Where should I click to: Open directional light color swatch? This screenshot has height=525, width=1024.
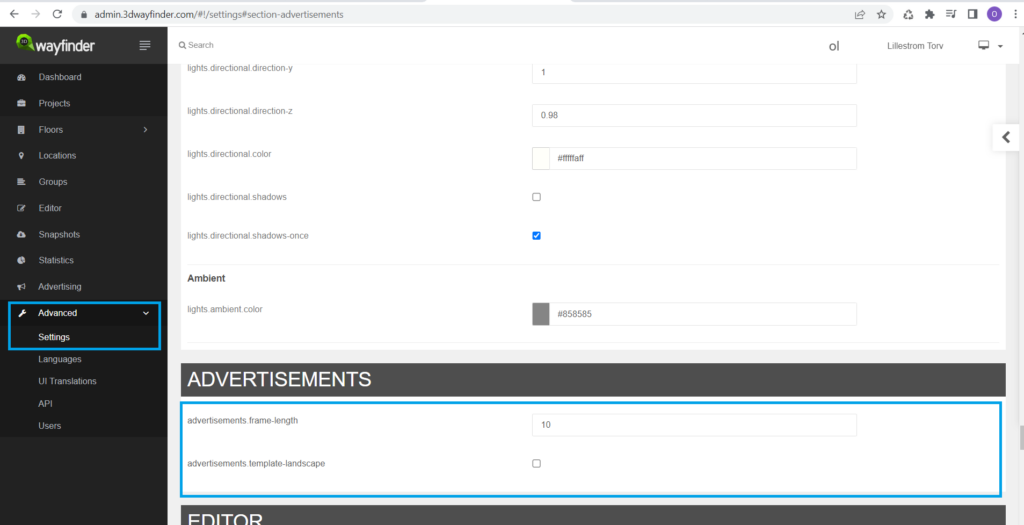[x=541, y=158]
